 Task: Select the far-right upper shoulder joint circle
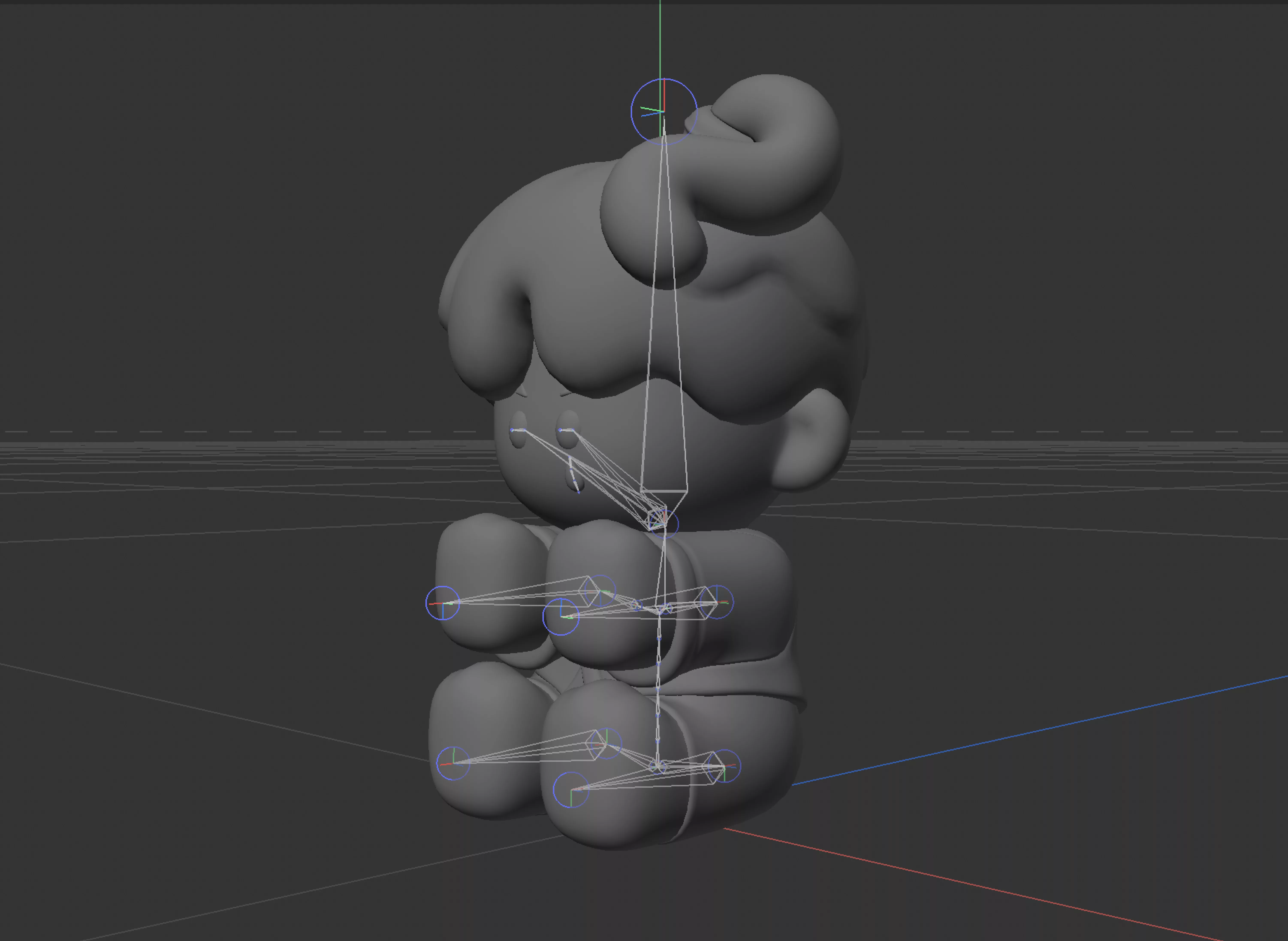coord(717,602)
